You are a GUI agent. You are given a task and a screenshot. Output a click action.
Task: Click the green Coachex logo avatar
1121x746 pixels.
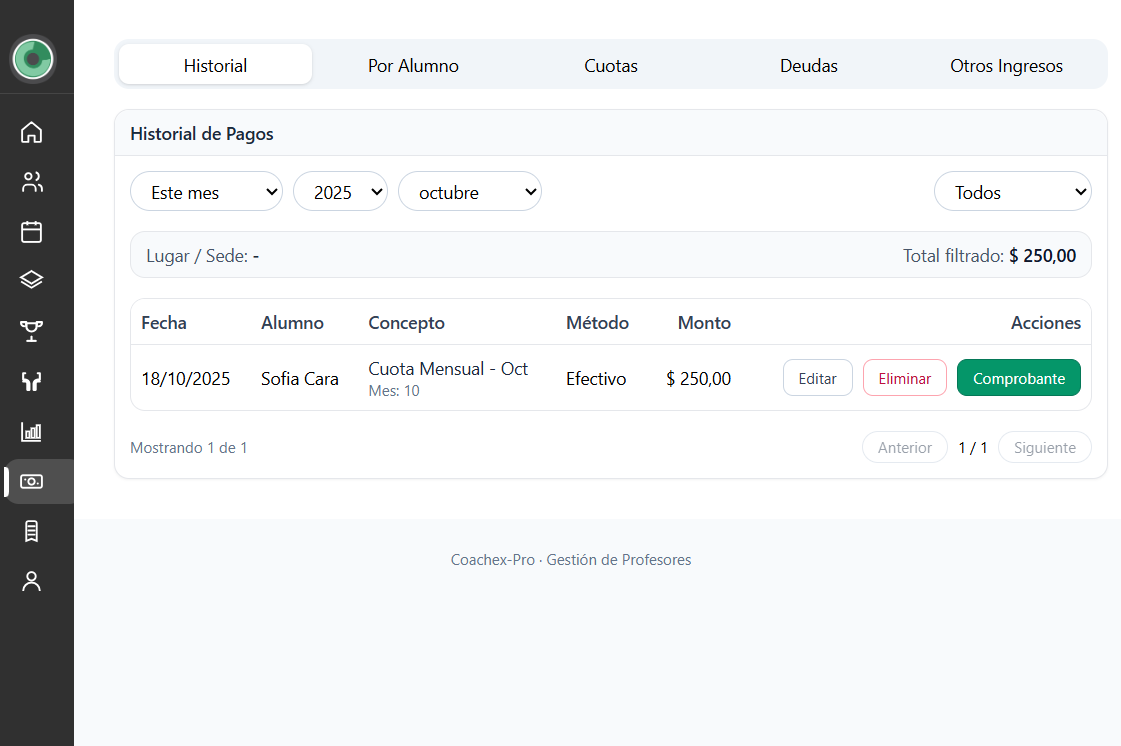(x=33, y=59)
